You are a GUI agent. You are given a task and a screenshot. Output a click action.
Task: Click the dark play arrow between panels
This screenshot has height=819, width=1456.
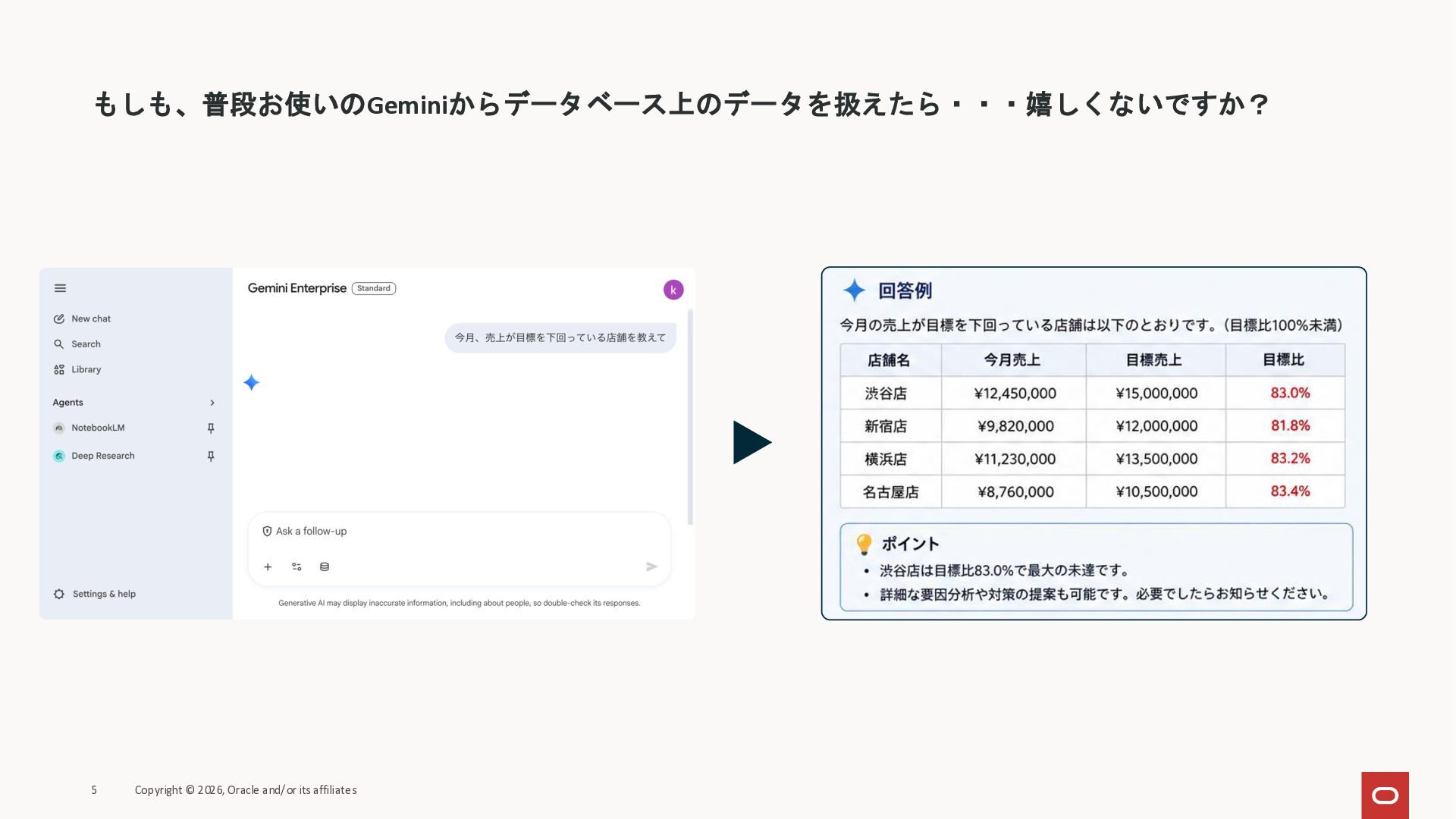[x=752, y=443]
